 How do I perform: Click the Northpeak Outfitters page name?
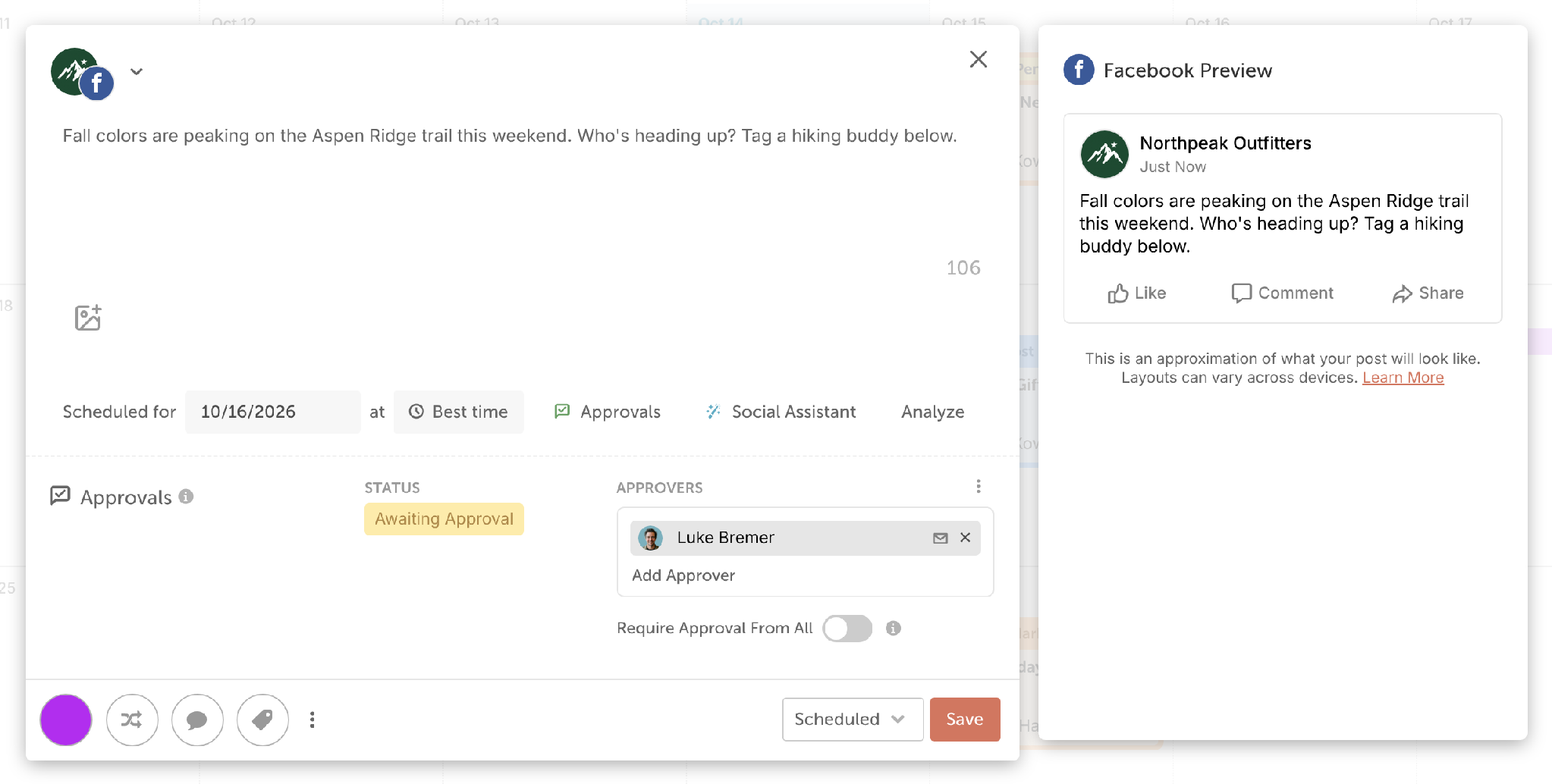tap(1225, 143)
